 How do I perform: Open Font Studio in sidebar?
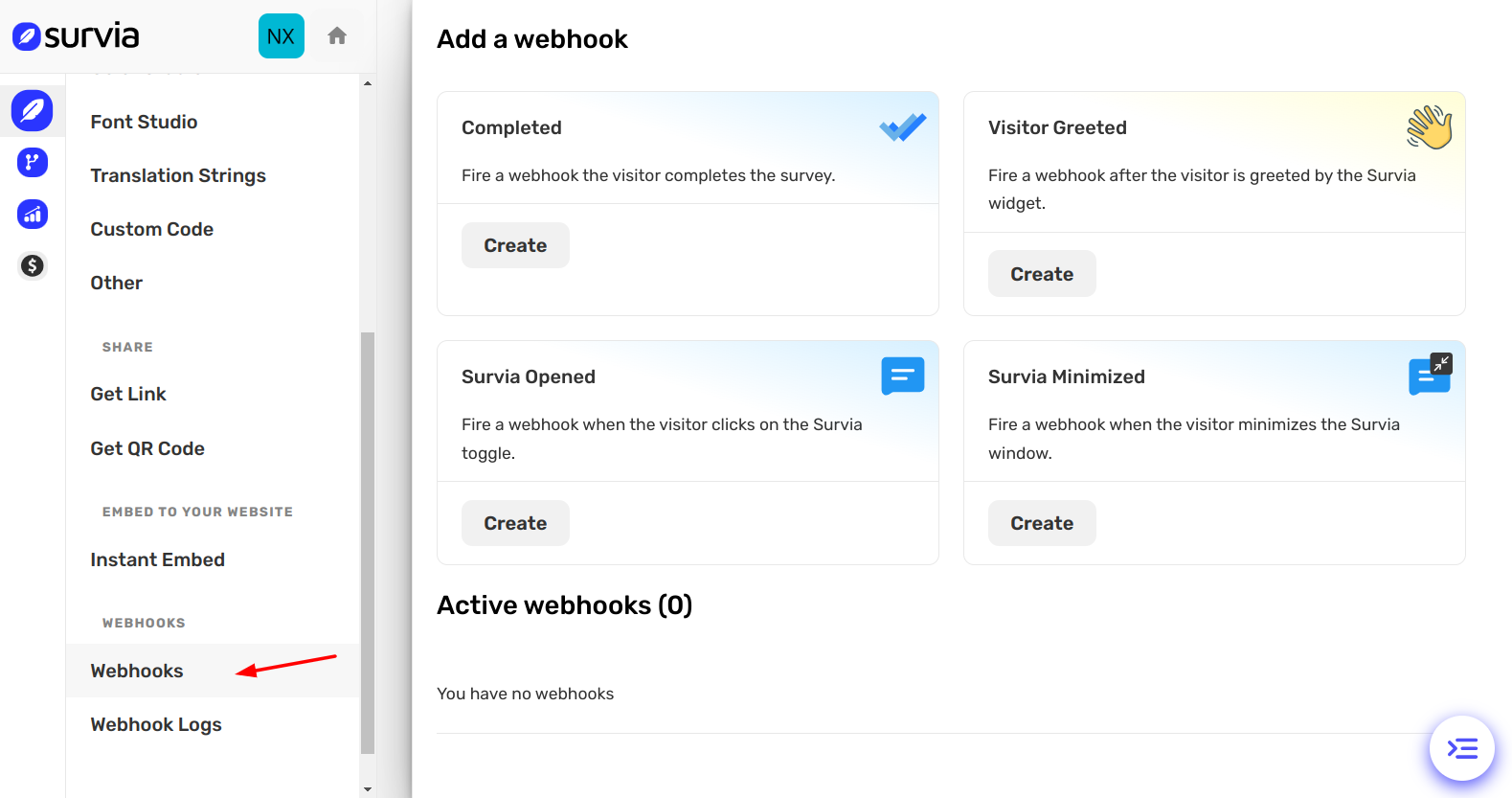tap(144, 122)
